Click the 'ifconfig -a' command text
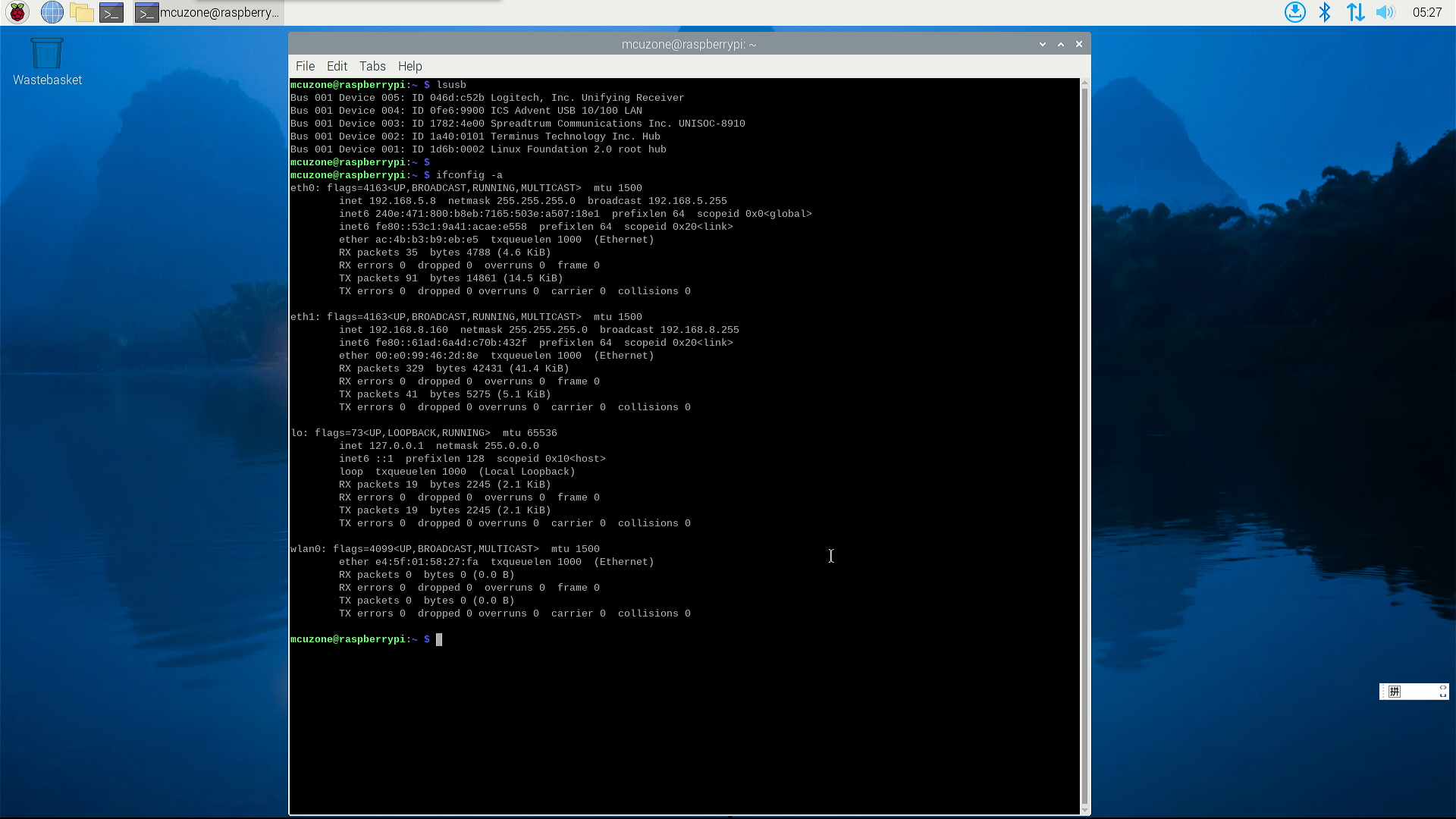Screen dimensions: 1456x819 coord(469,175)
